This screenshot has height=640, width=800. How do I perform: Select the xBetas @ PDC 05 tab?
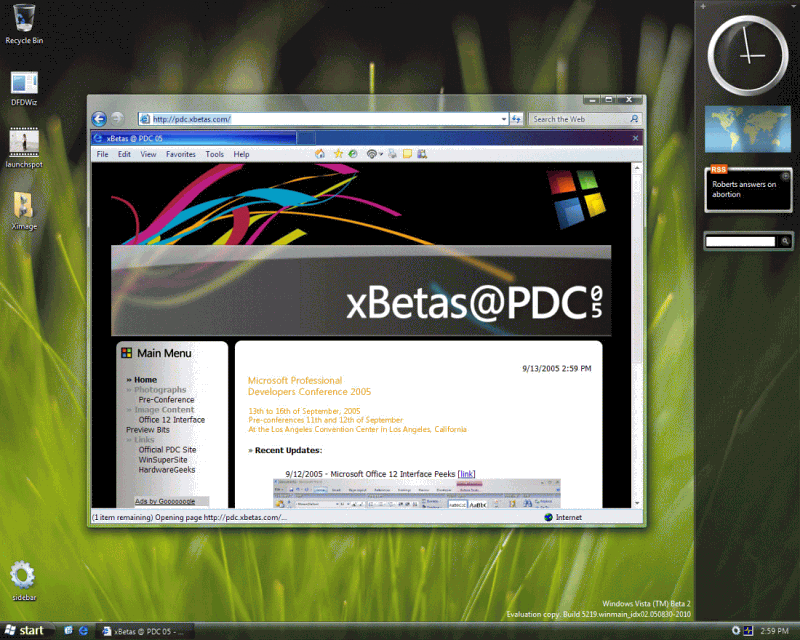click(x=194, y=138)
